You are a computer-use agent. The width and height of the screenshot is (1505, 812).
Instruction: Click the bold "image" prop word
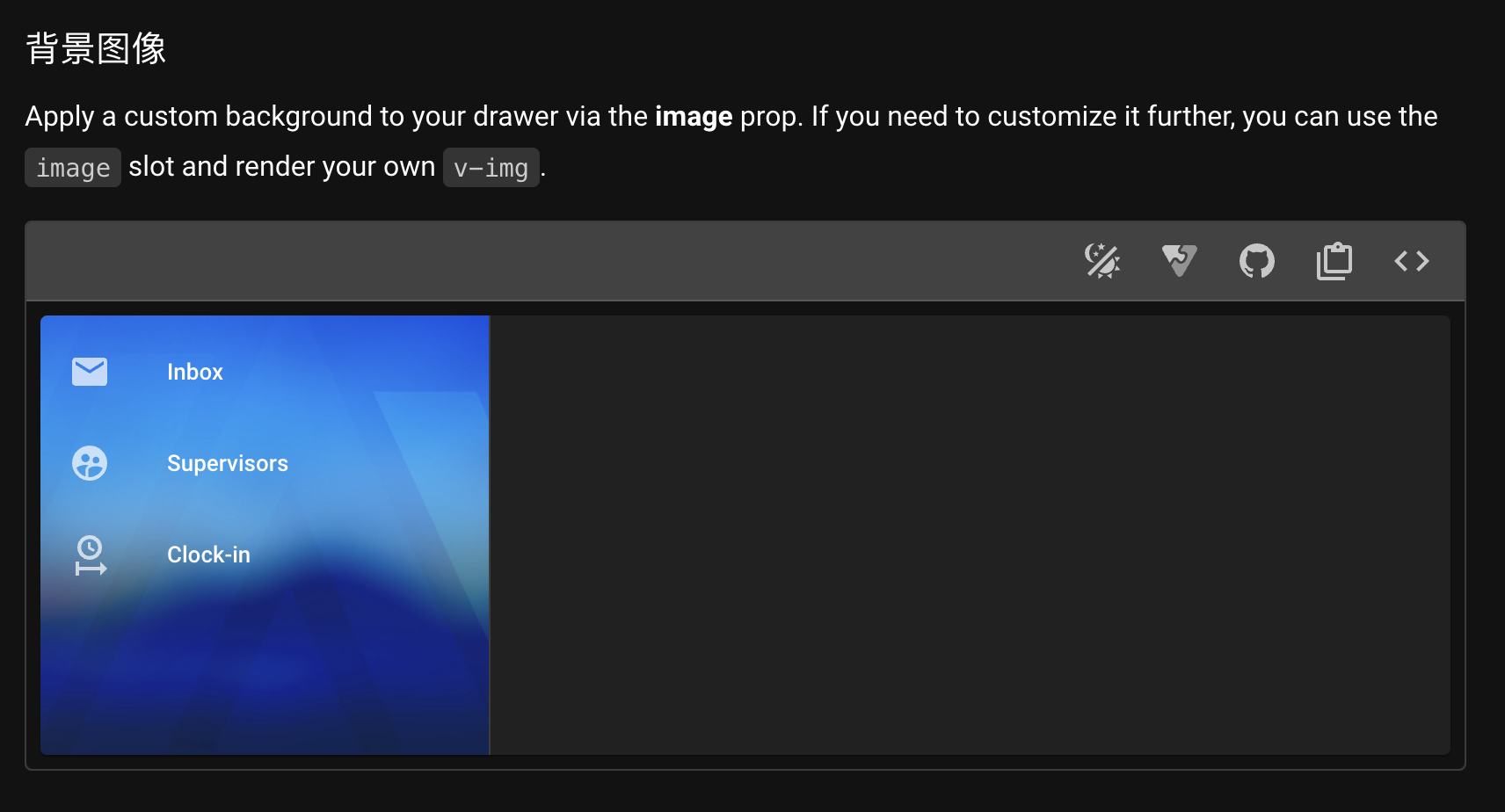pos(693,116)
